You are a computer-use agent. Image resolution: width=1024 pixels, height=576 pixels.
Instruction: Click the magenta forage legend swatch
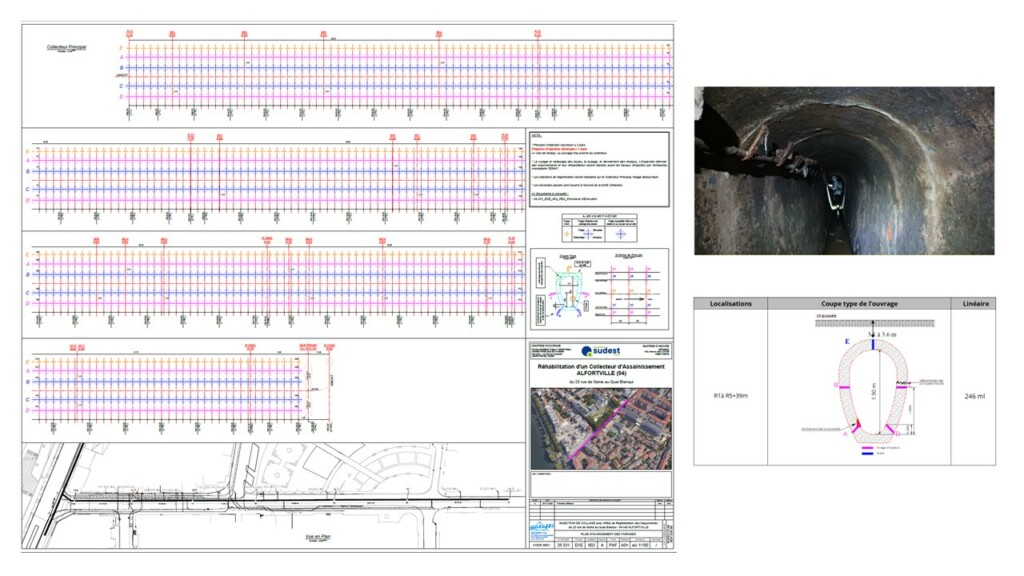coord(866,446)
